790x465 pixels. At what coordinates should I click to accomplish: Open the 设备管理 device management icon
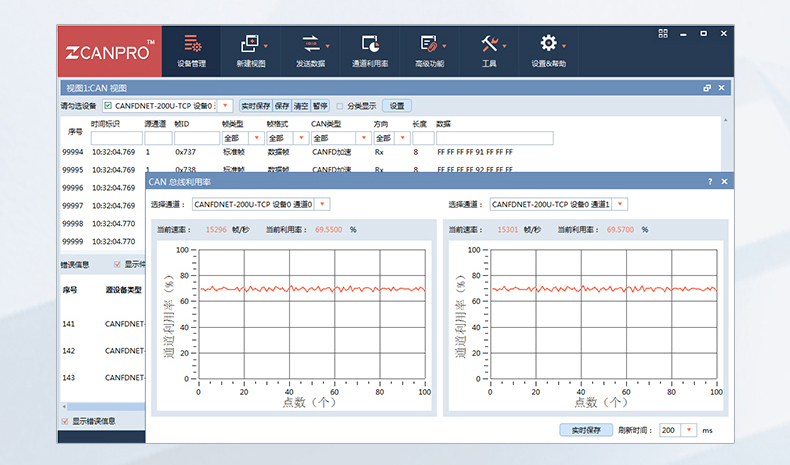[191, 45]
